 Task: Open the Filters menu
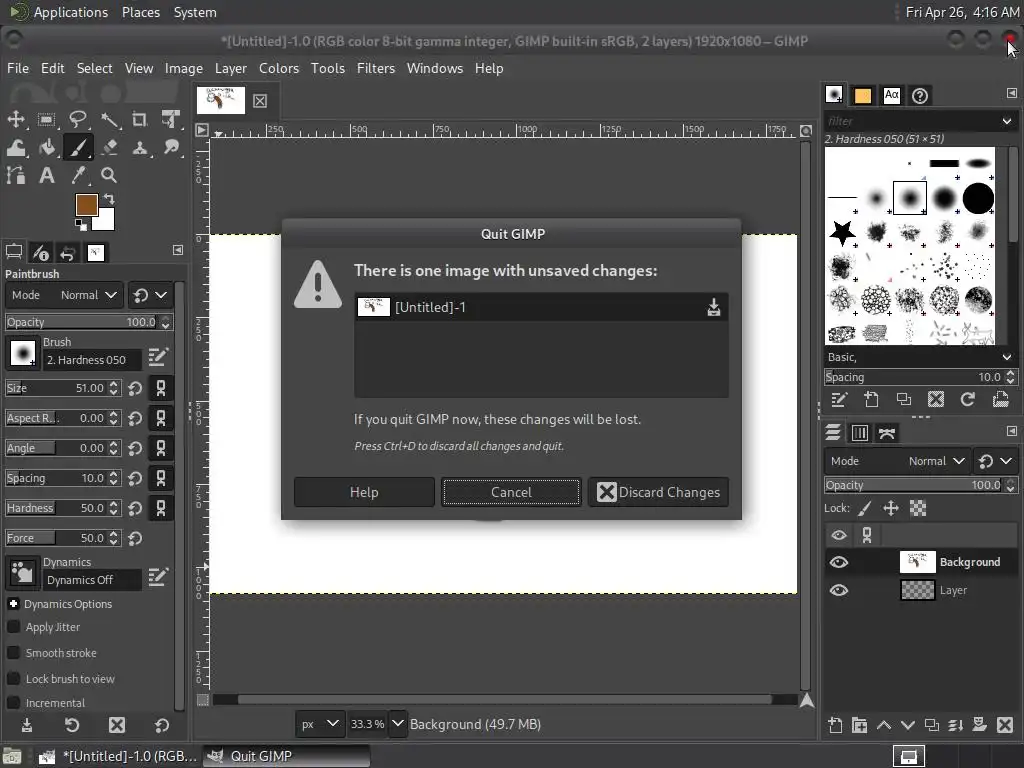click(x=376, y=68)
